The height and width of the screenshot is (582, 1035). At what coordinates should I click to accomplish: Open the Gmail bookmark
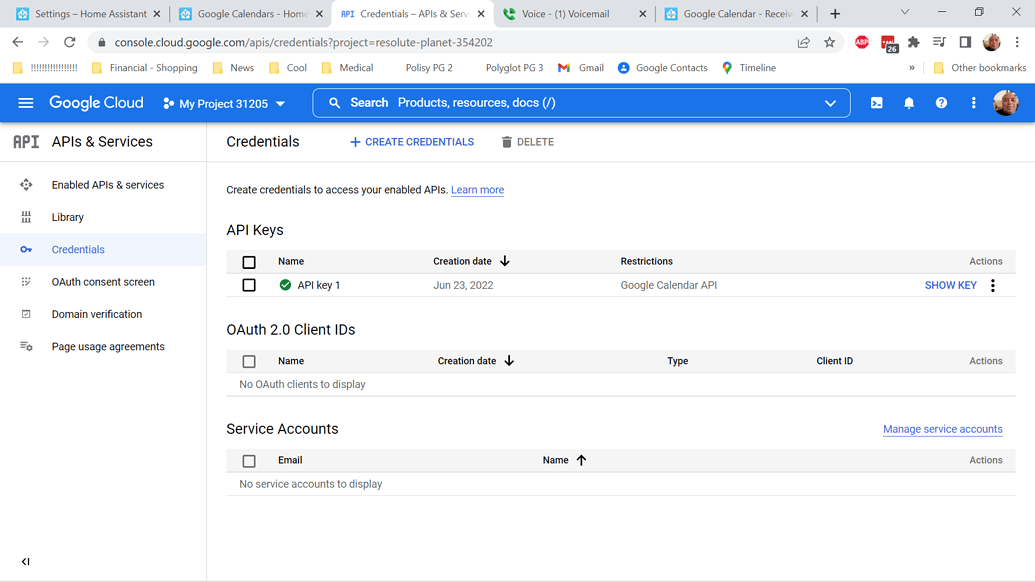[581, 67]
